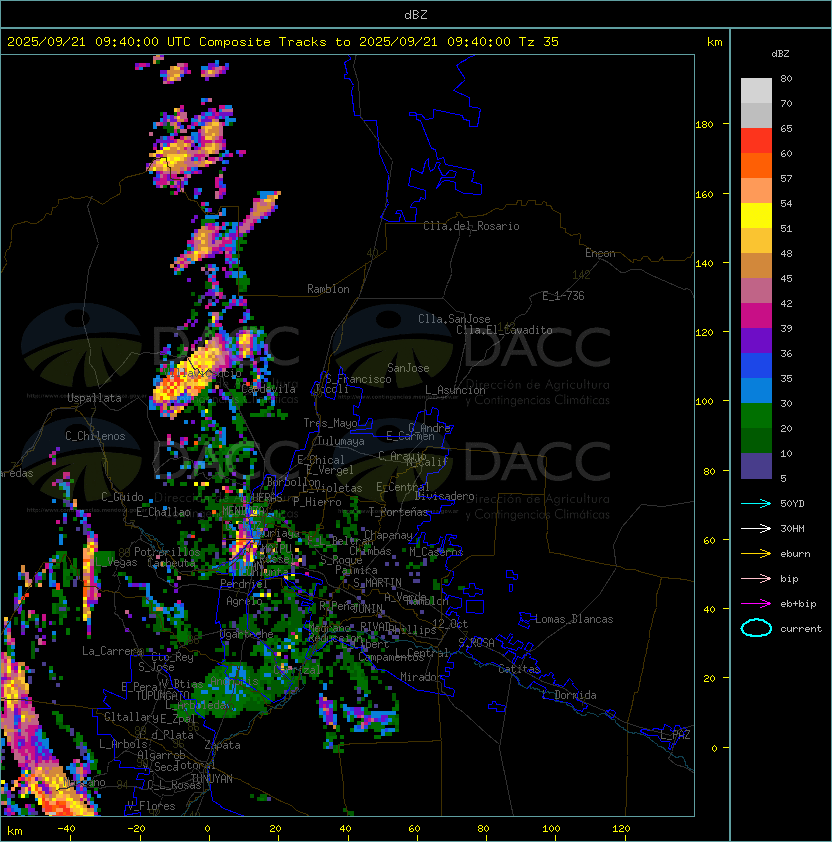The height and width of the screenshot is (842, 832).
Task: Click the green 20 dBZ legend swatch
Action: point(756,416)
